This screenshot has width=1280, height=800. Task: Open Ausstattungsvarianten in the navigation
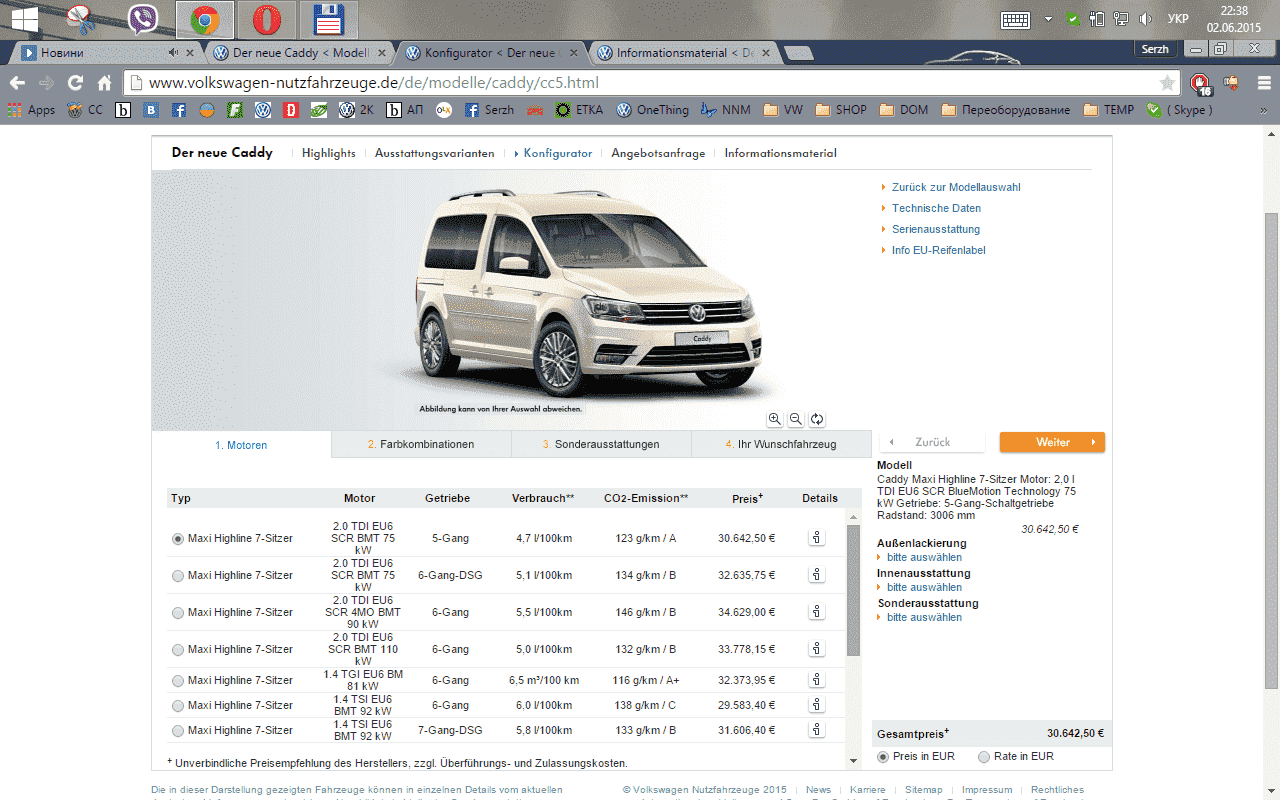435,153
